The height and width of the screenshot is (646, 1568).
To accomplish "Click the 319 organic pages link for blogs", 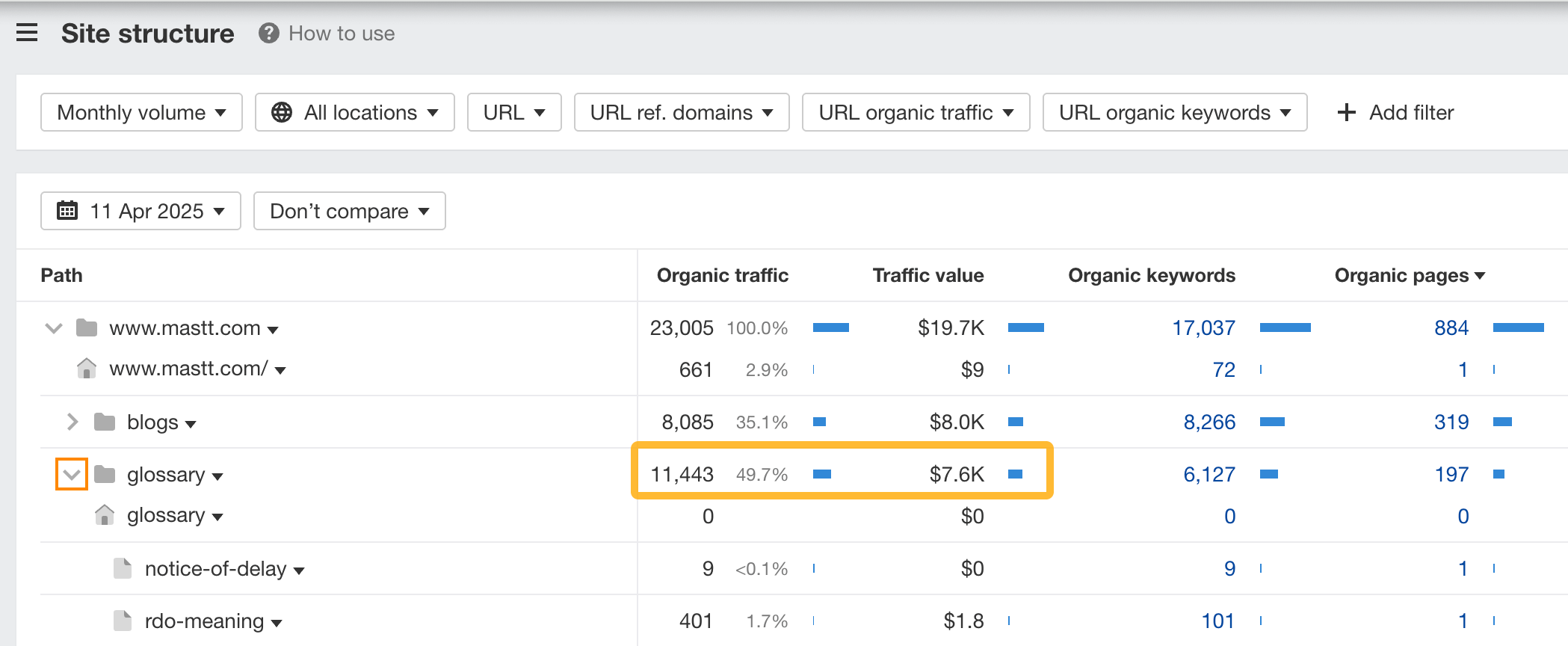I will (1451, 422).
